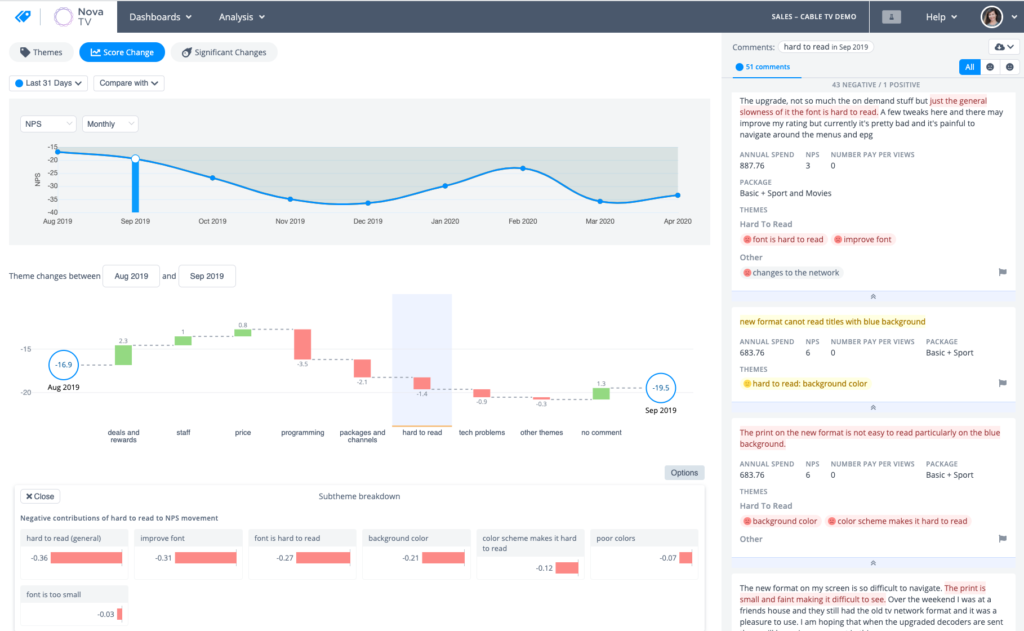Screen dimensions: 1024x631
Task: Filter comments by positive face icon
Action: tap(1010, 67)
